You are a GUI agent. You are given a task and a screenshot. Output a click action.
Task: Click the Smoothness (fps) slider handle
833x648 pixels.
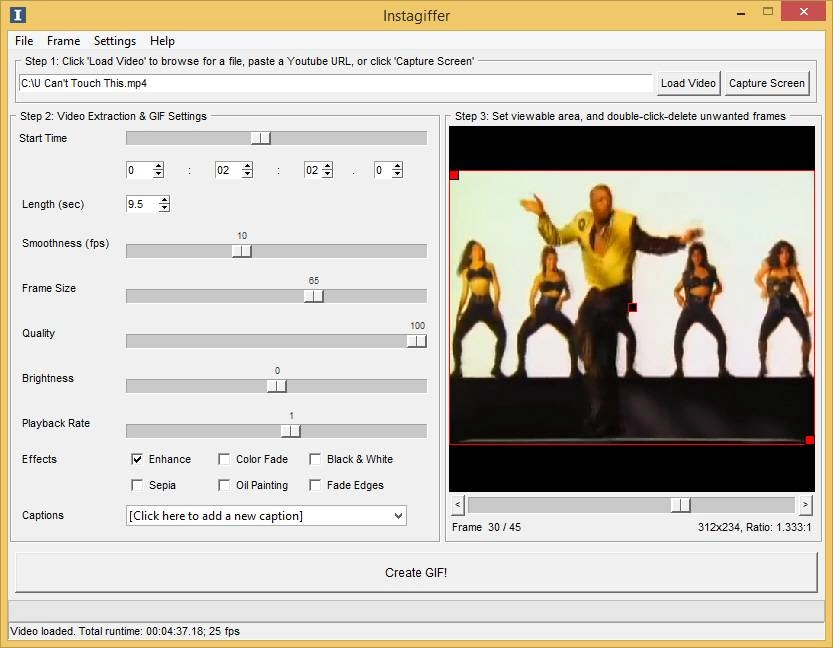coord(242,251)
